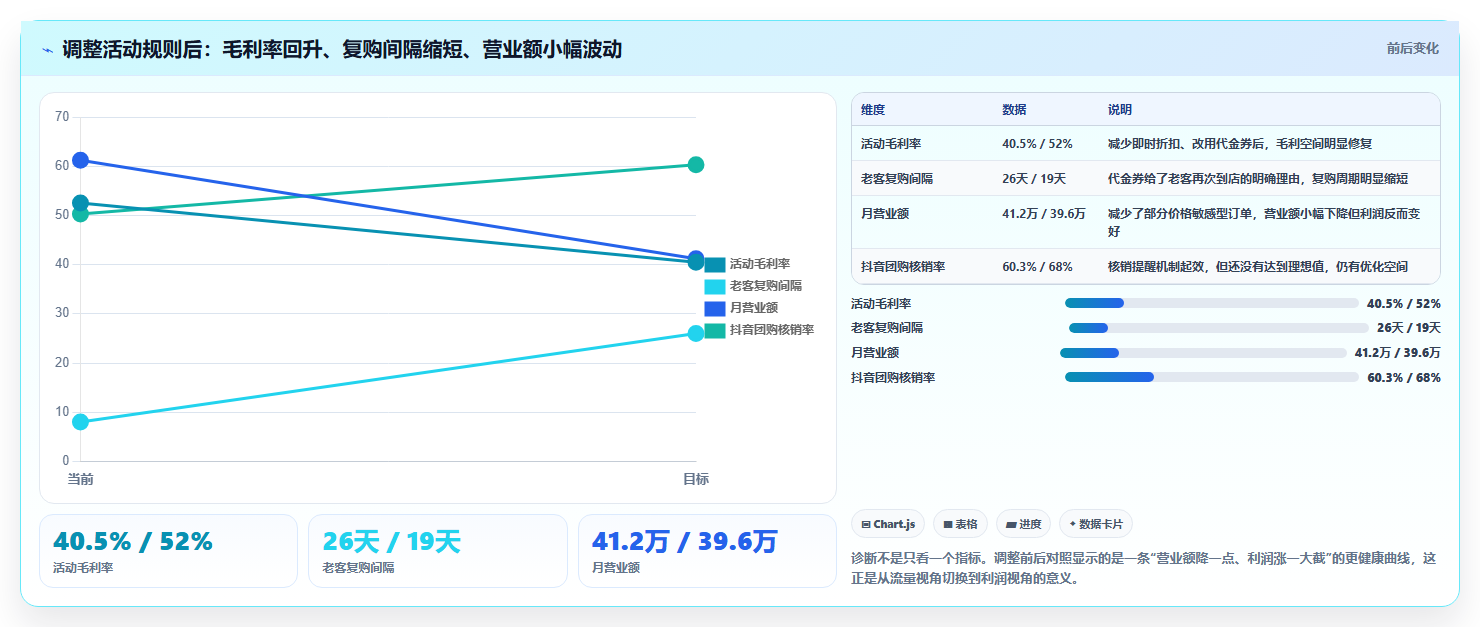This screenshot has height=627, width=1480.
Task: Click the 70 y-axis tick label
Action: [x=62, y=117]
